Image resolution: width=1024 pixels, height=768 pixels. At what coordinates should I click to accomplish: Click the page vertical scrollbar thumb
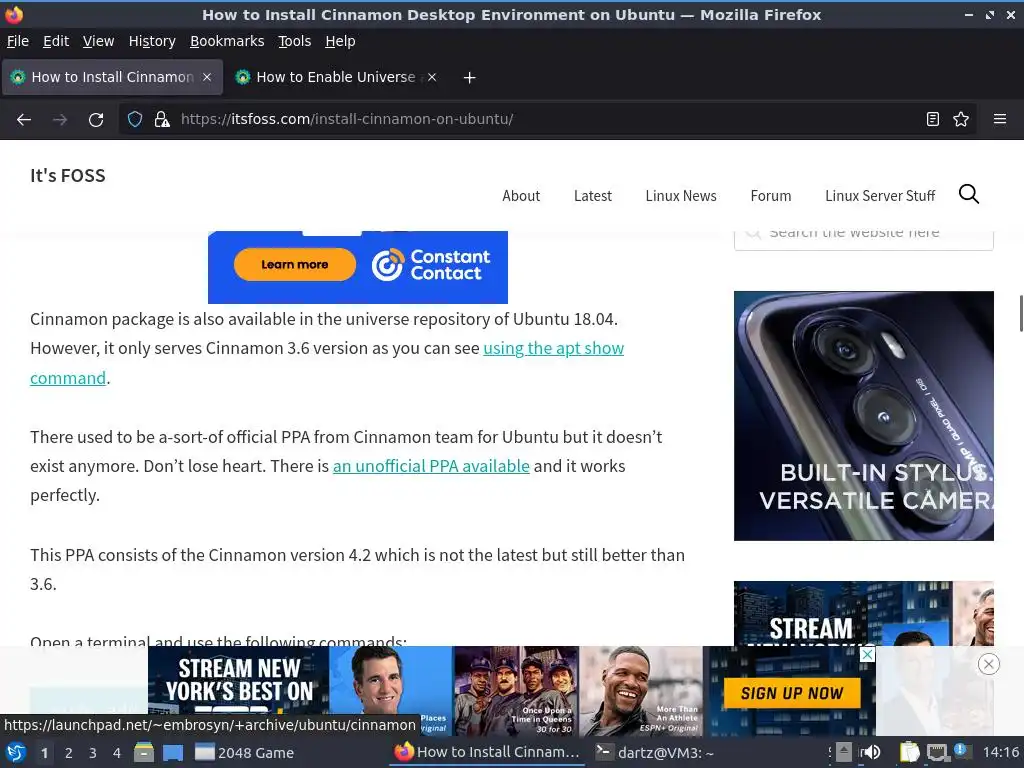[1021, 313]
